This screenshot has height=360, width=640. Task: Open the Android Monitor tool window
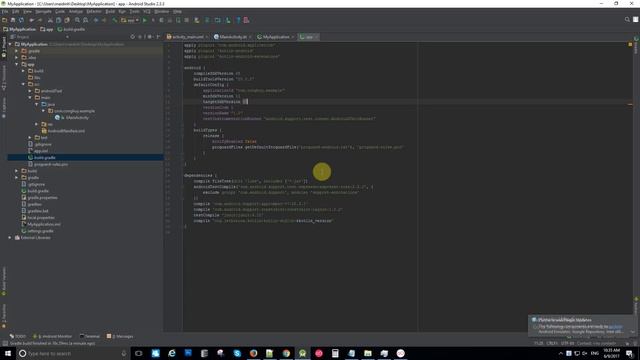pos(52,336)
